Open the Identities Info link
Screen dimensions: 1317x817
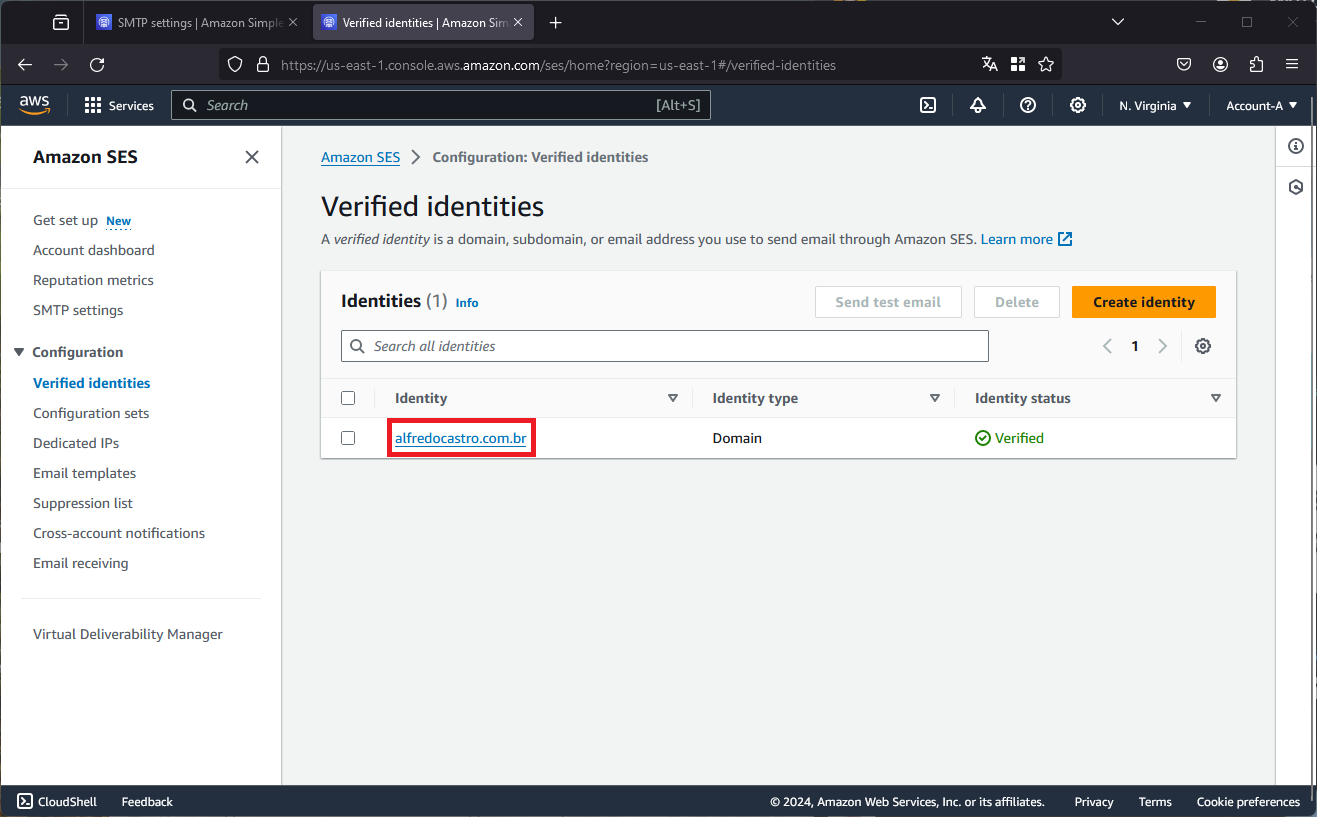click(x=467, y=302)
